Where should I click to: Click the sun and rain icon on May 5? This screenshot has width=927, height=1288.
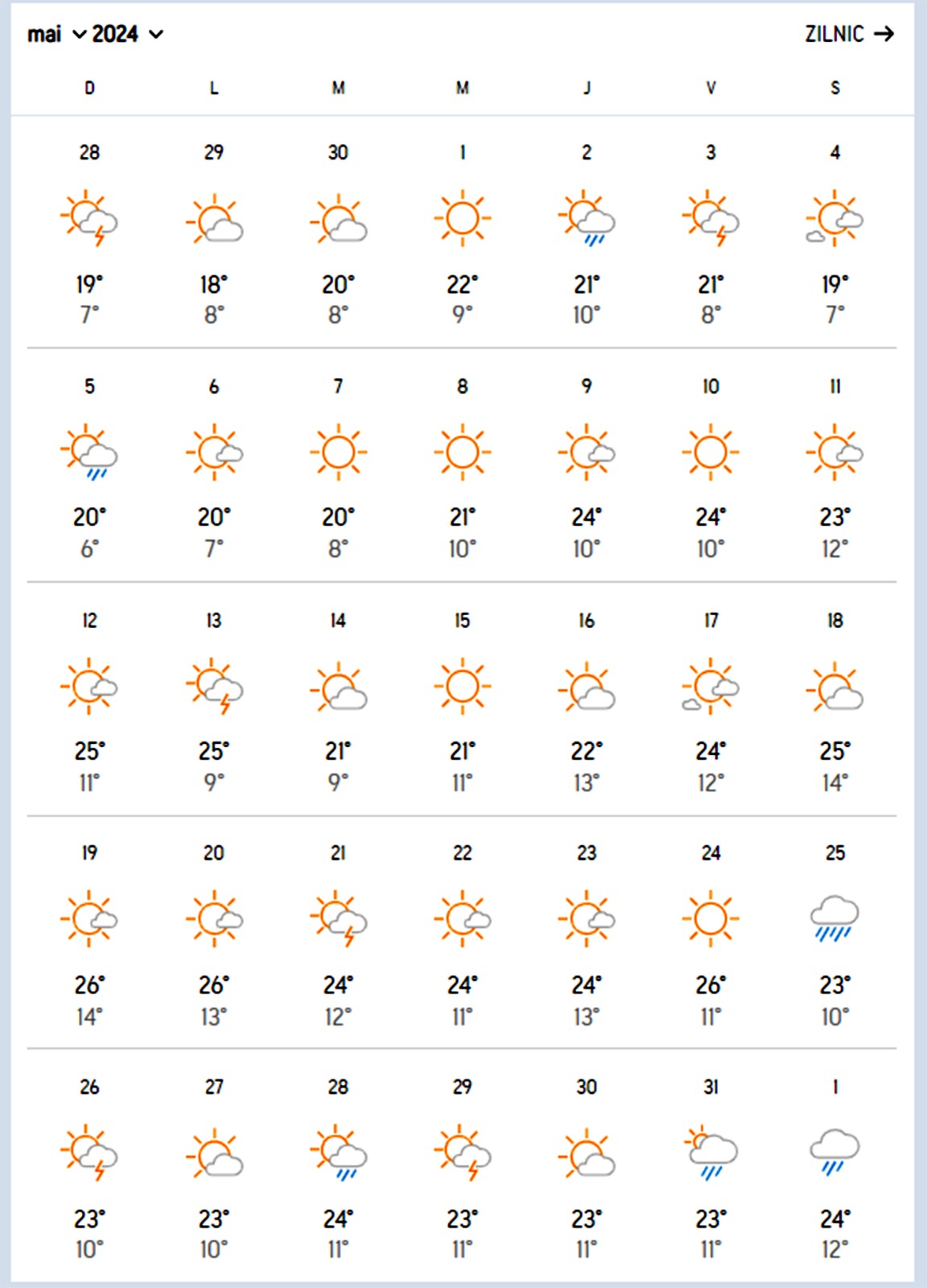click(89, 452)
